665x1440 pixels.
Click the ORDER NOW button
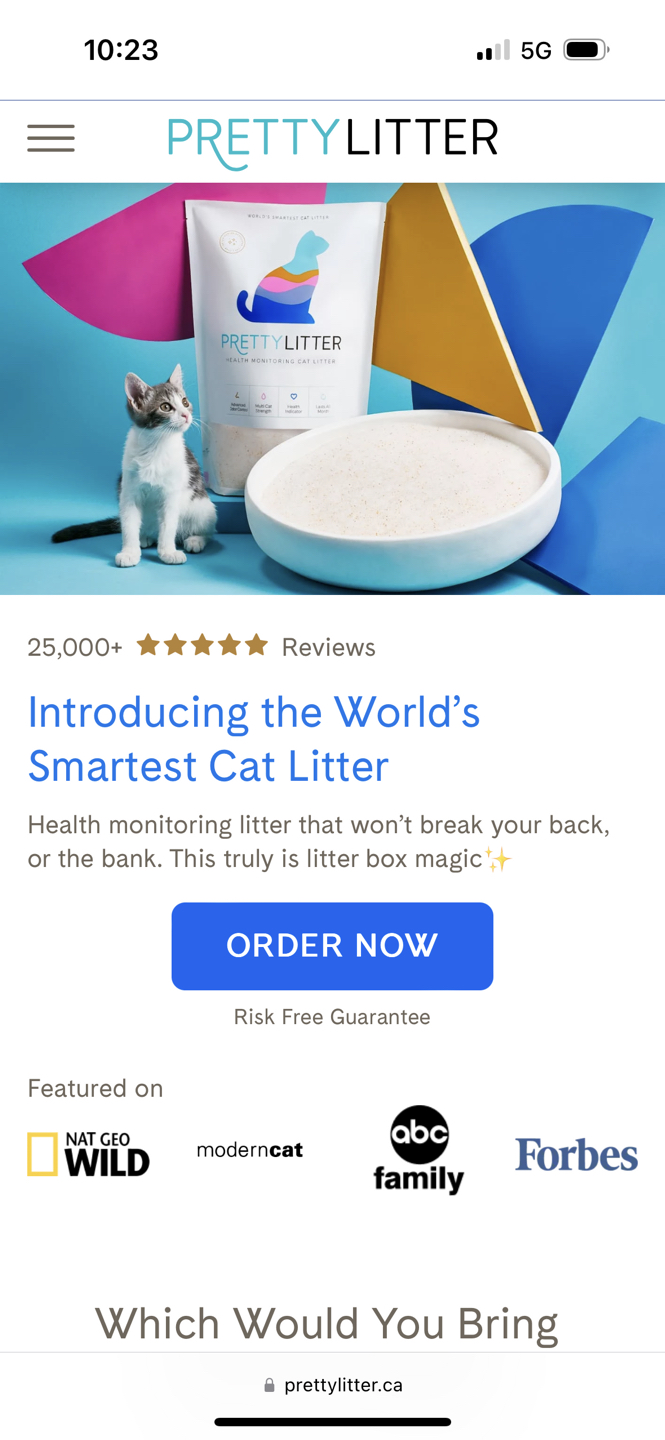point(332,946)
